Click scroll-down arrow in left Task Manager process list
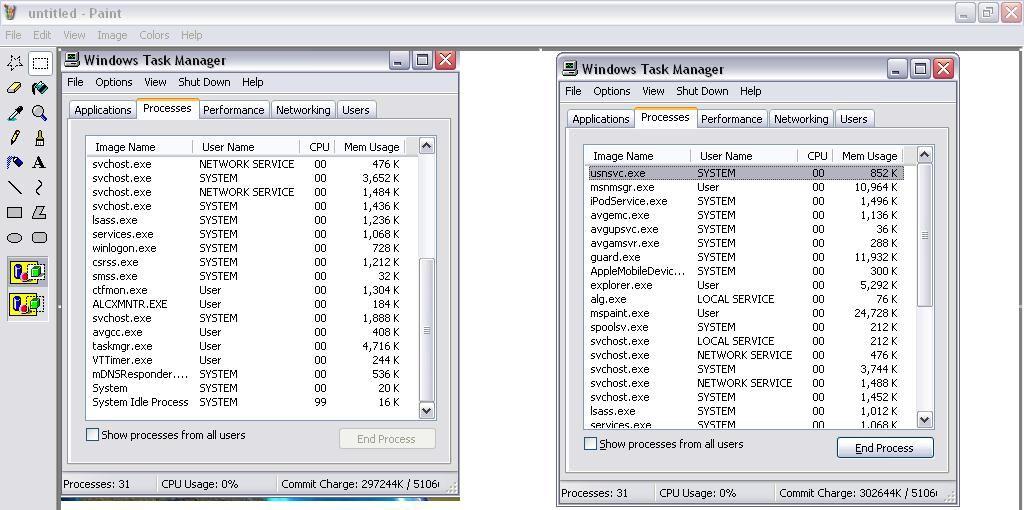 tap(426, 411)
